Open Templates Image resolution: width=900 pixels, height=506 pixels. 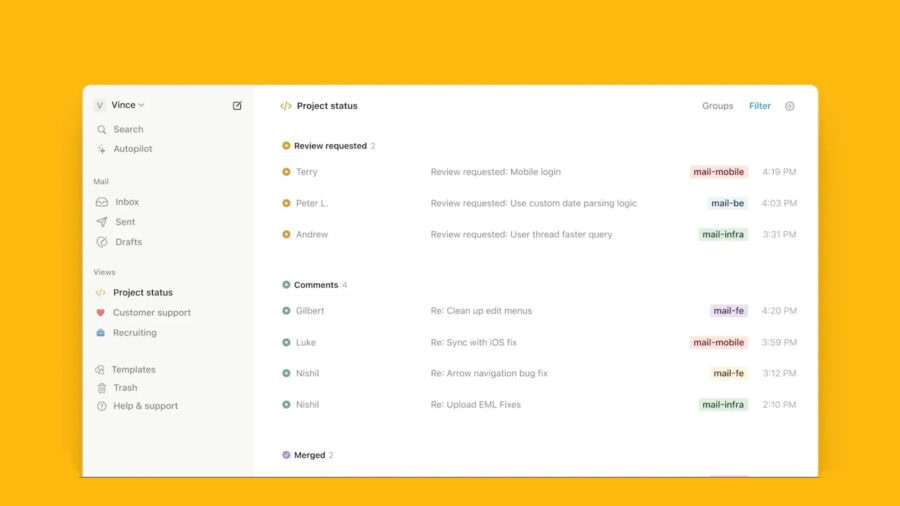(134, 369)
